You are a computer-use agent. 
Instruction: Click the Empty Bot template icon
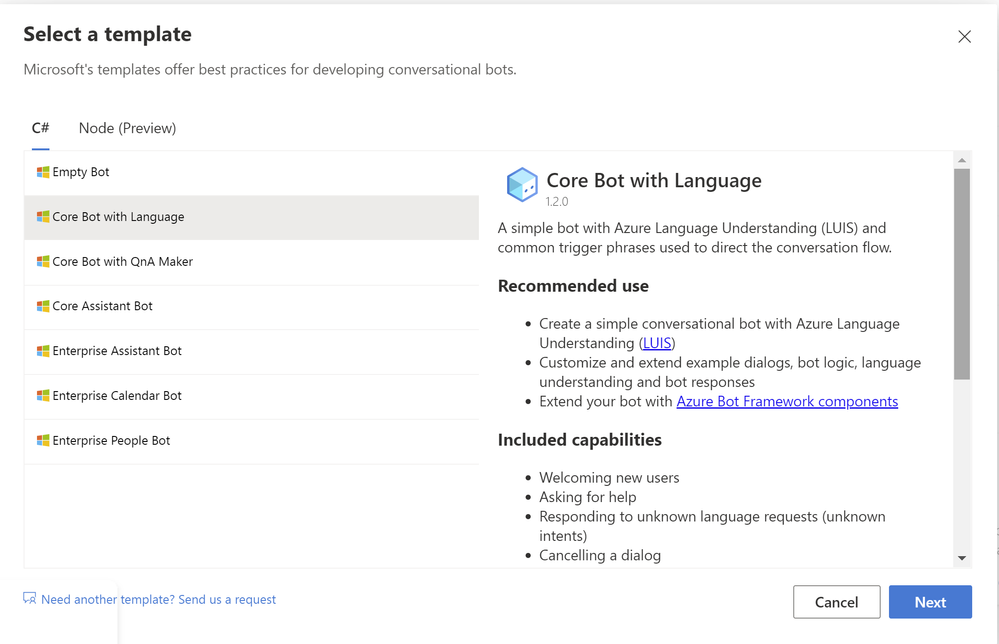coord(43,172)
